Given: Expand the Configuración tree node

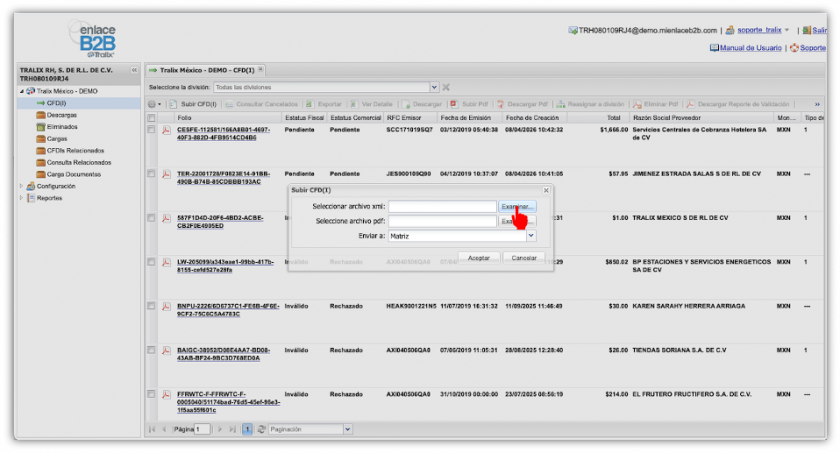Looking at the screenshot, I should click(22, 186).
